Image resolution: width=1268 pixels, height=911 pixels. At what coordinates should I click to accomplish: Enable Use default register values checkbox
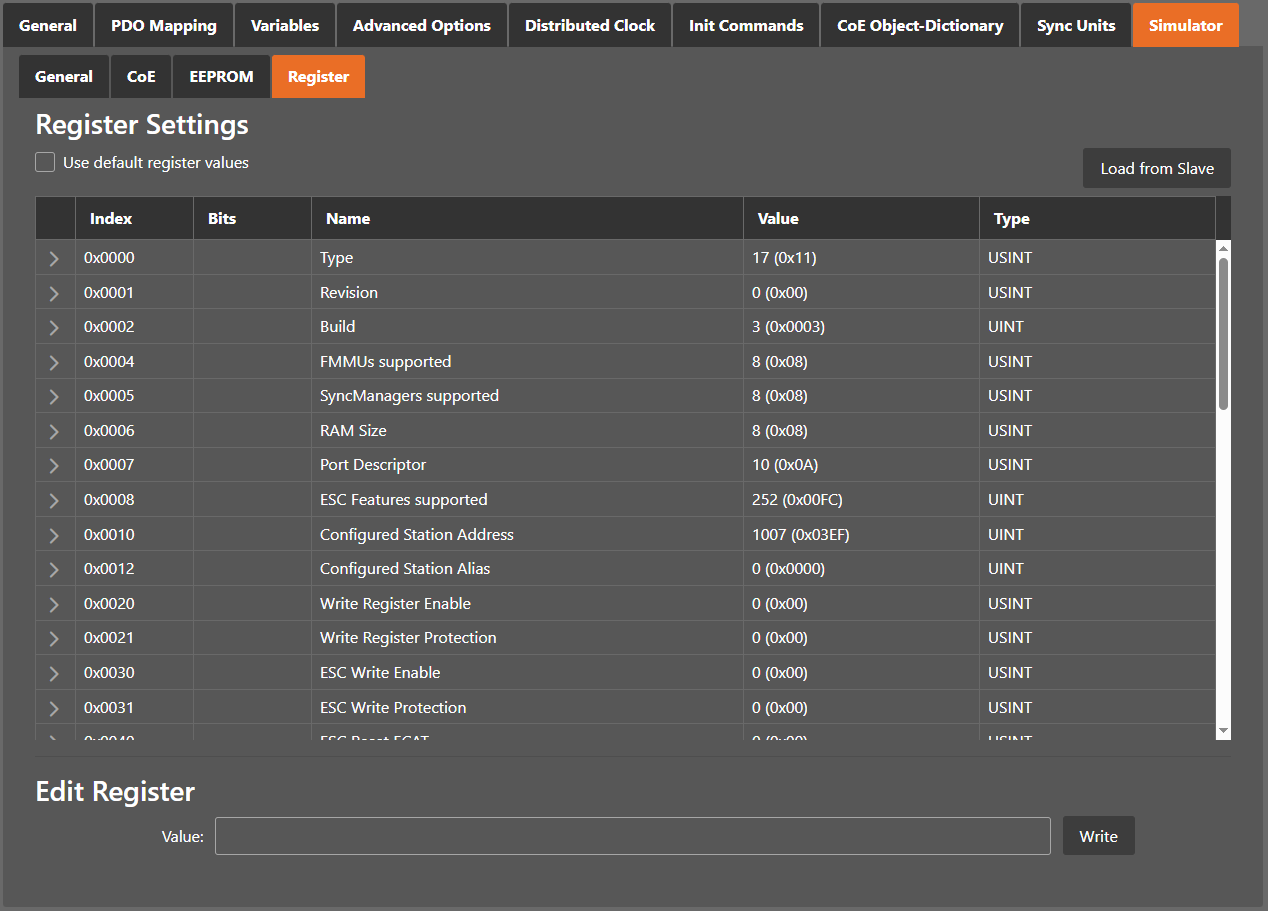(x=45, y=162)
